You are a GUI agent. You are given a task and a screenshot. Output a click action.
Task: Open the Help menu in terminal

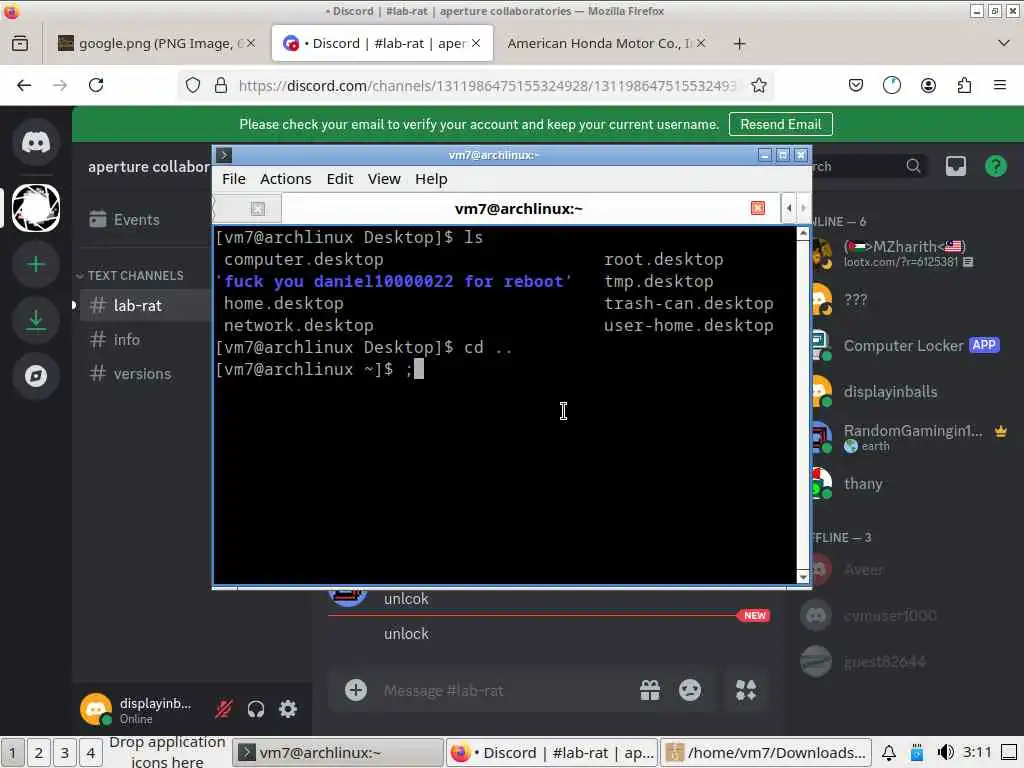pos(431,179)
